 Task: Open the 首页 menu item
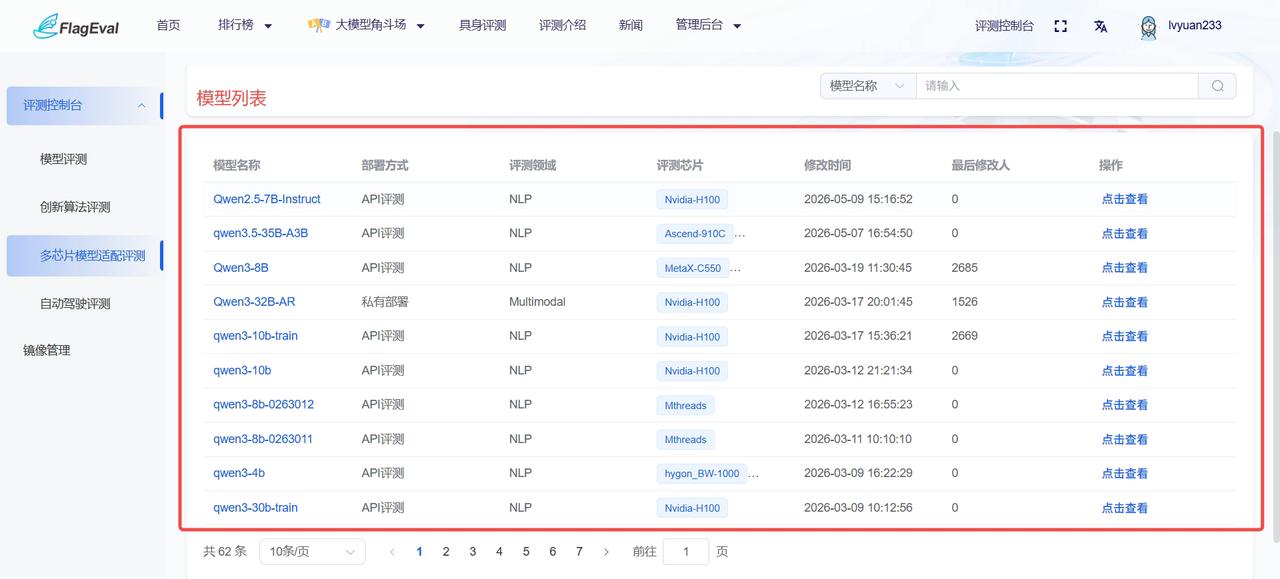click(168, 26)
